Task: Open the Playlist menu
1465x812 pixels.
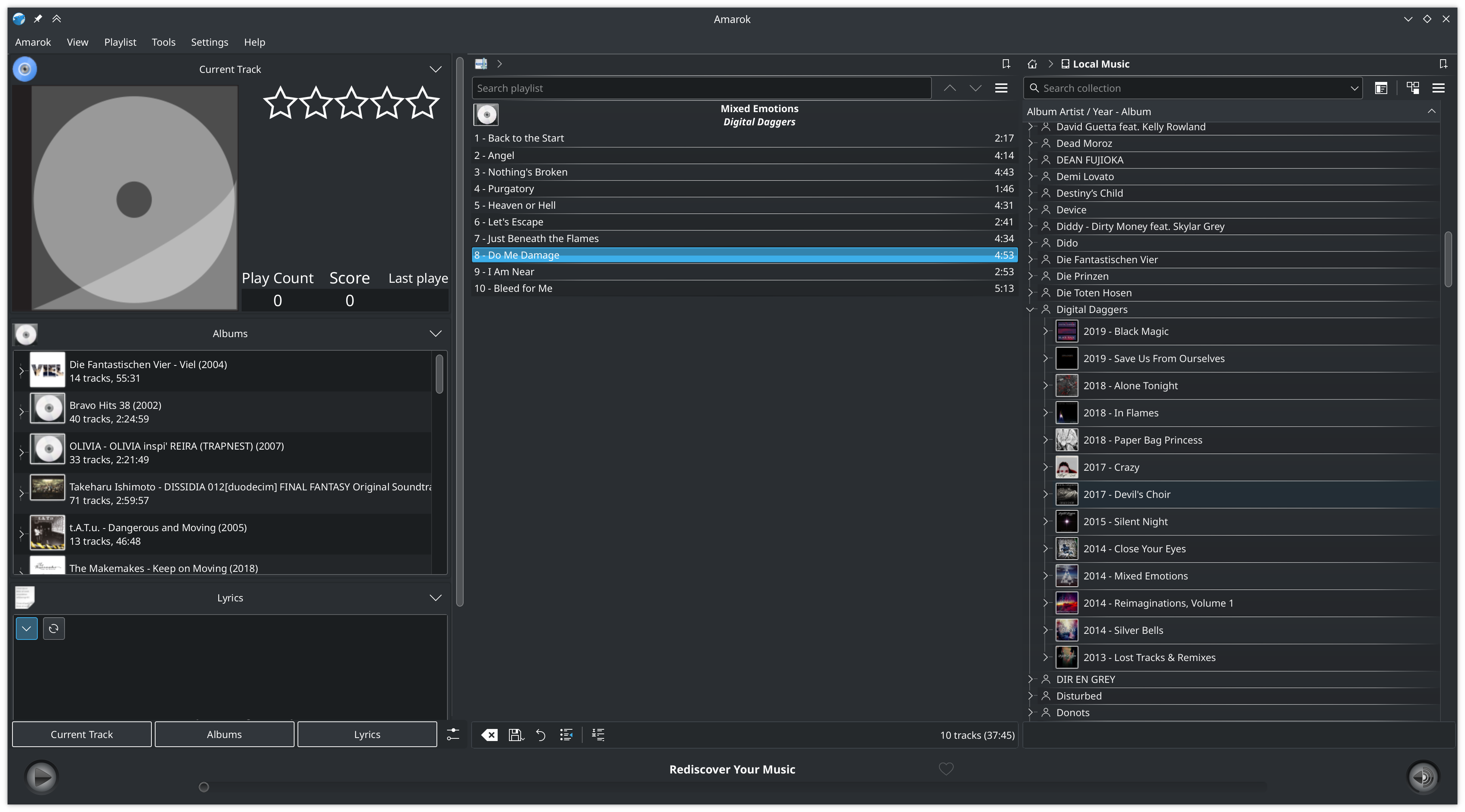Action: pos(119,42)
